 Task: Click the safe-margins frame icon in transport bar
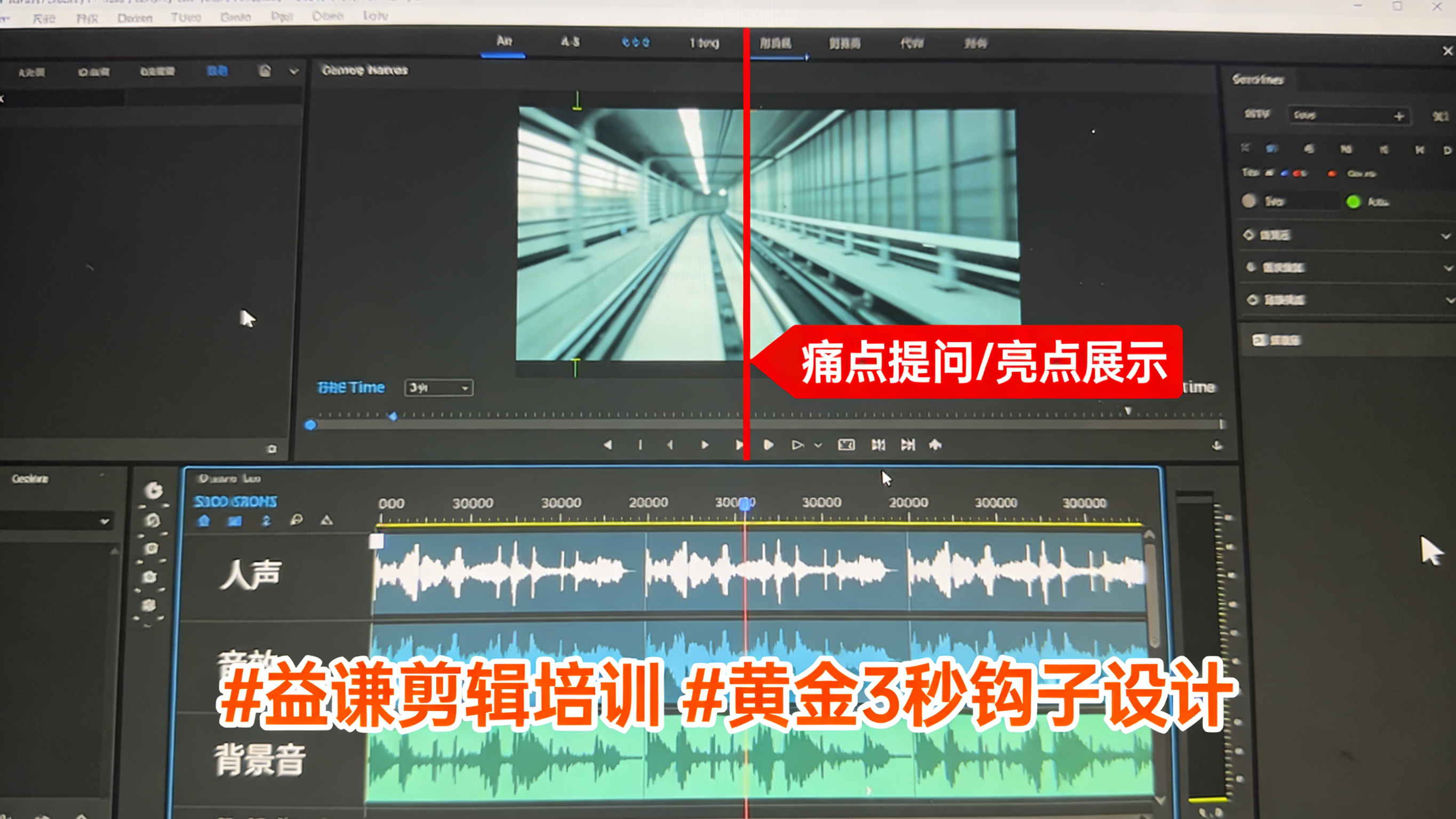(x=846, y=445)
